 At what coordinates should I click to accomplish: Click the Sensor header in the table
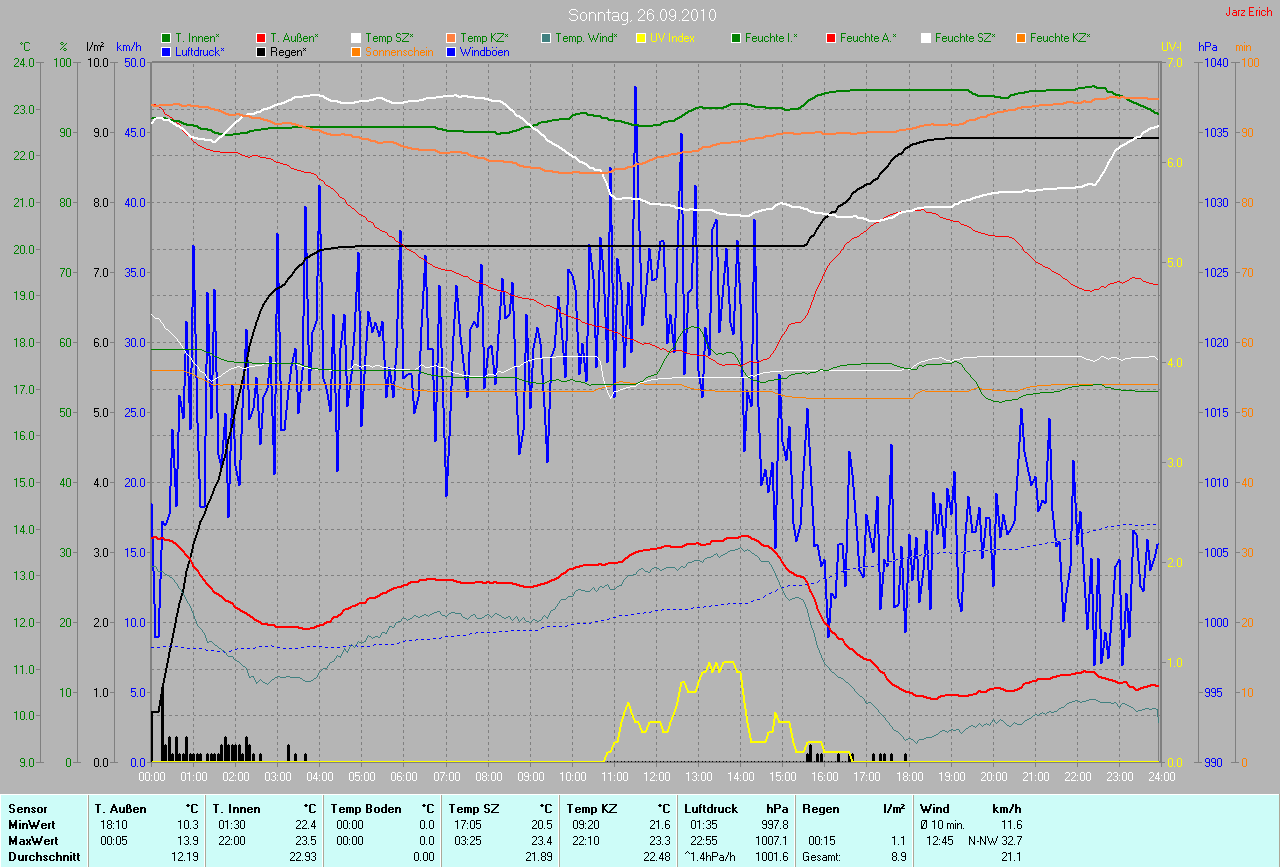click(x=27, y=808)
